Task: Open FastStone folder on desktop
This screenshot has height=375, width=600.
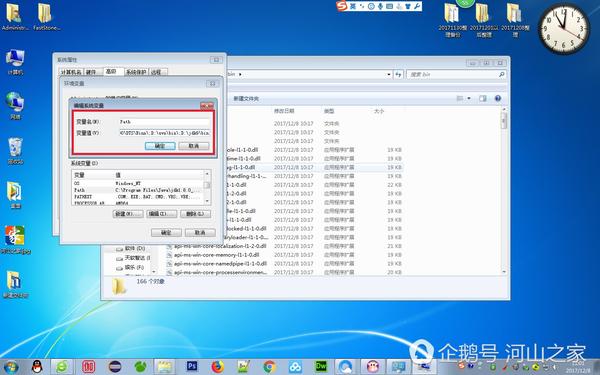Action: [x=47, y=17]
